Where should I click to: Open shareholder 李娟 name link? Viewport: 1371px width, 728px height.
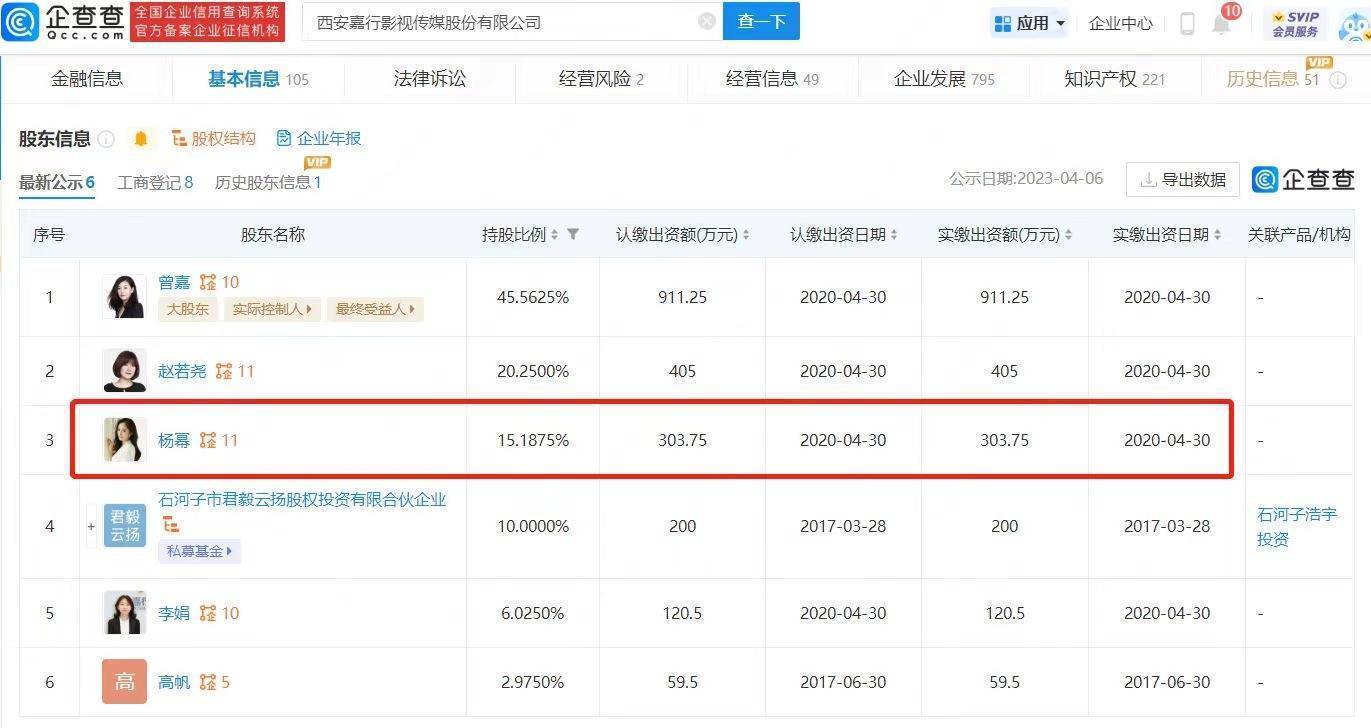pos(174,613)
